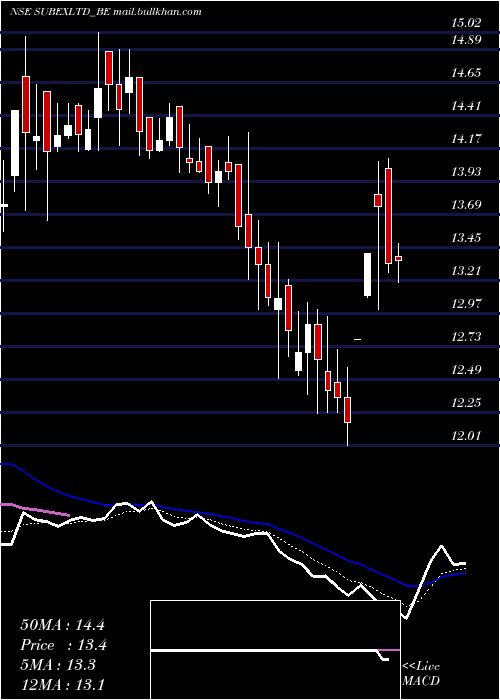
Task: Click the 15.02 price axis label
Action: click(x=466, y=23)
